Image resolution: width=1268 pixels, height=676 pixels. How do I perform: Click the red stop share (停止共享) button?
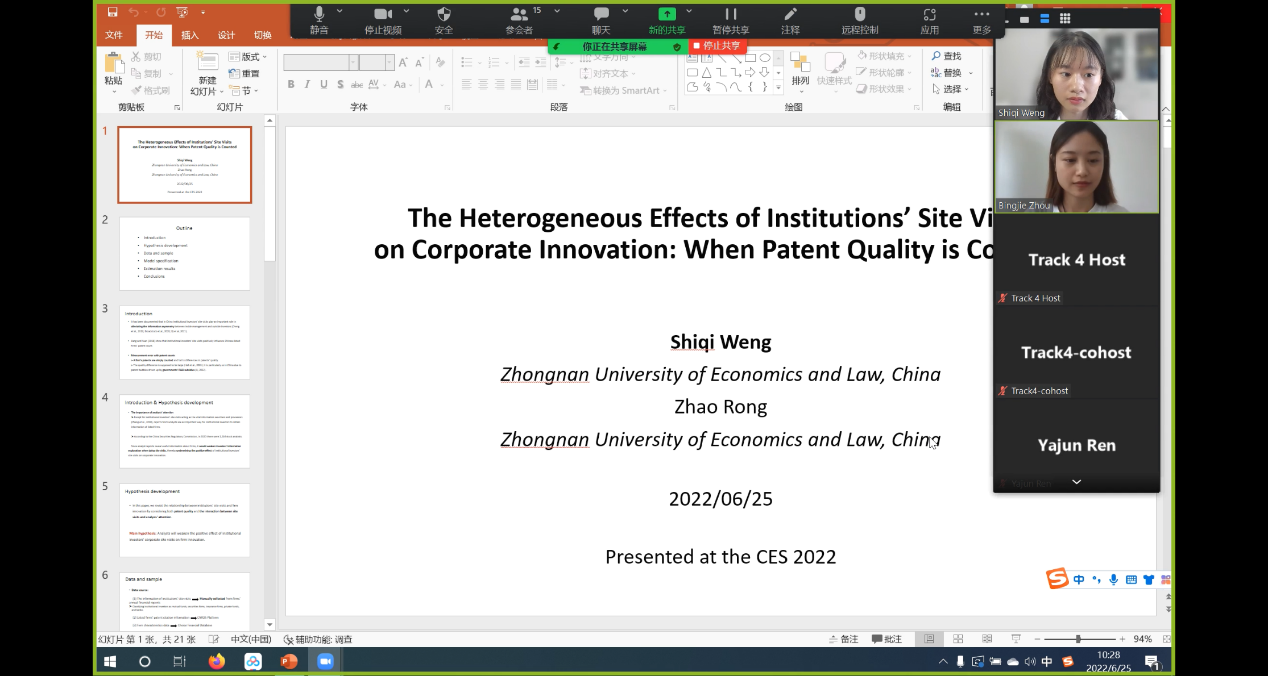point(717,46)
